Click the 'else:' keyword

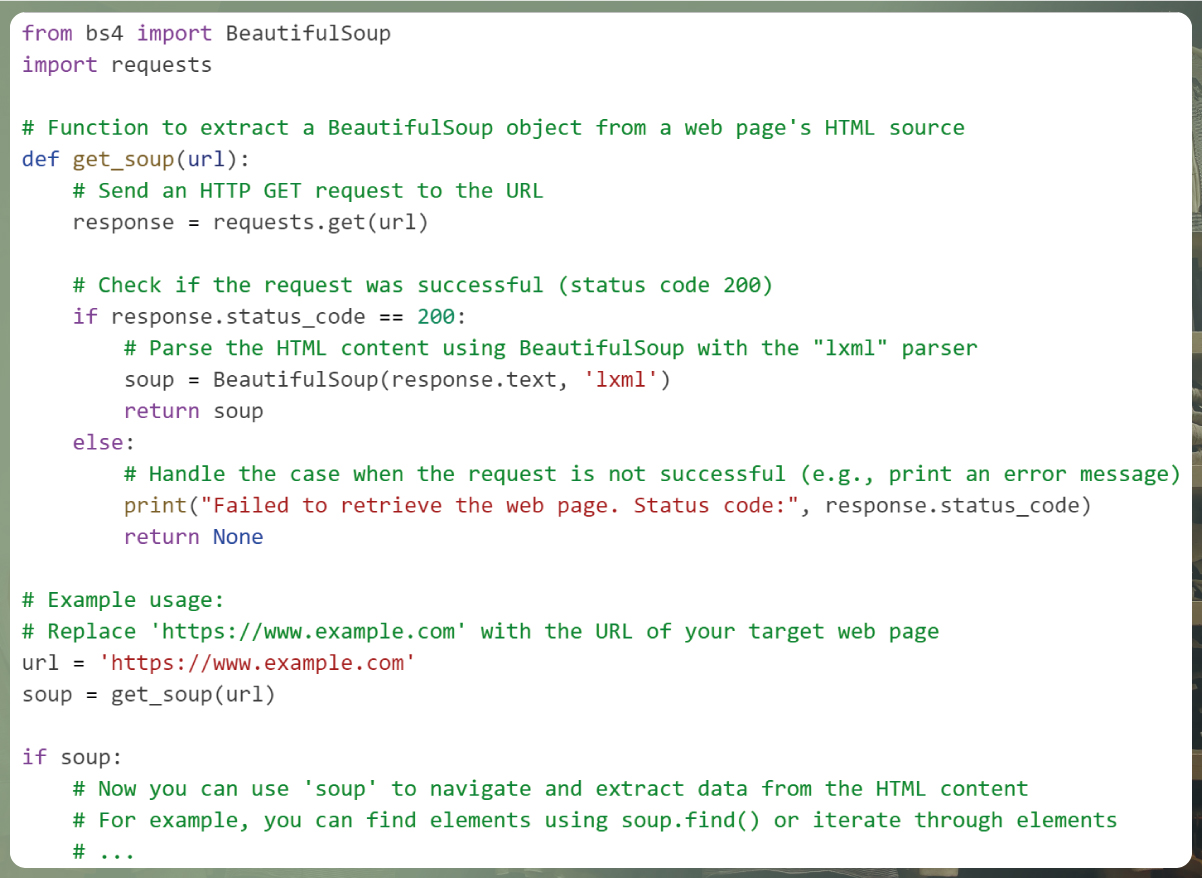(104, 442)
